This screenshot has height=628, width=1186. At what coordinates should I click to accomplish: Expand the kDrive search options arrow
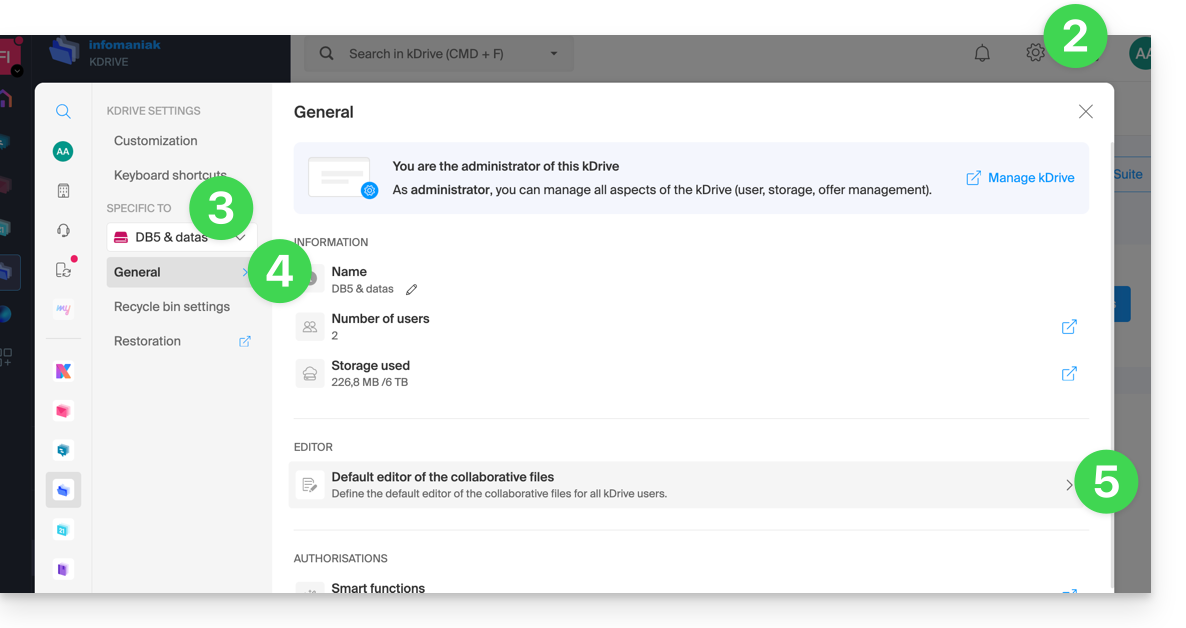coord(554,54)
